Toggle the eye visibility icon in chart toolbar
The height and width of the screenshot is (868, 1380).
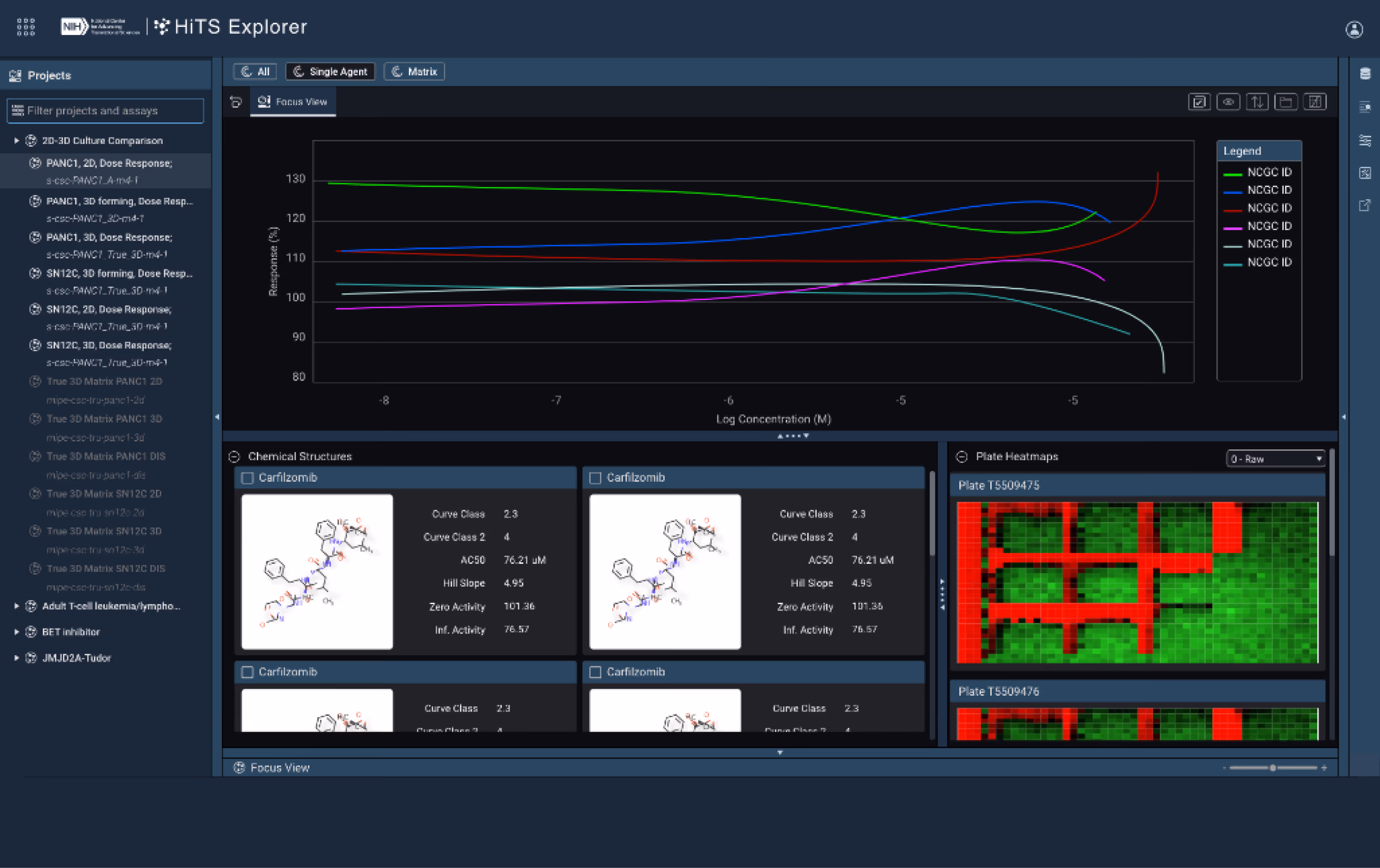click(x=1228, y=102)
